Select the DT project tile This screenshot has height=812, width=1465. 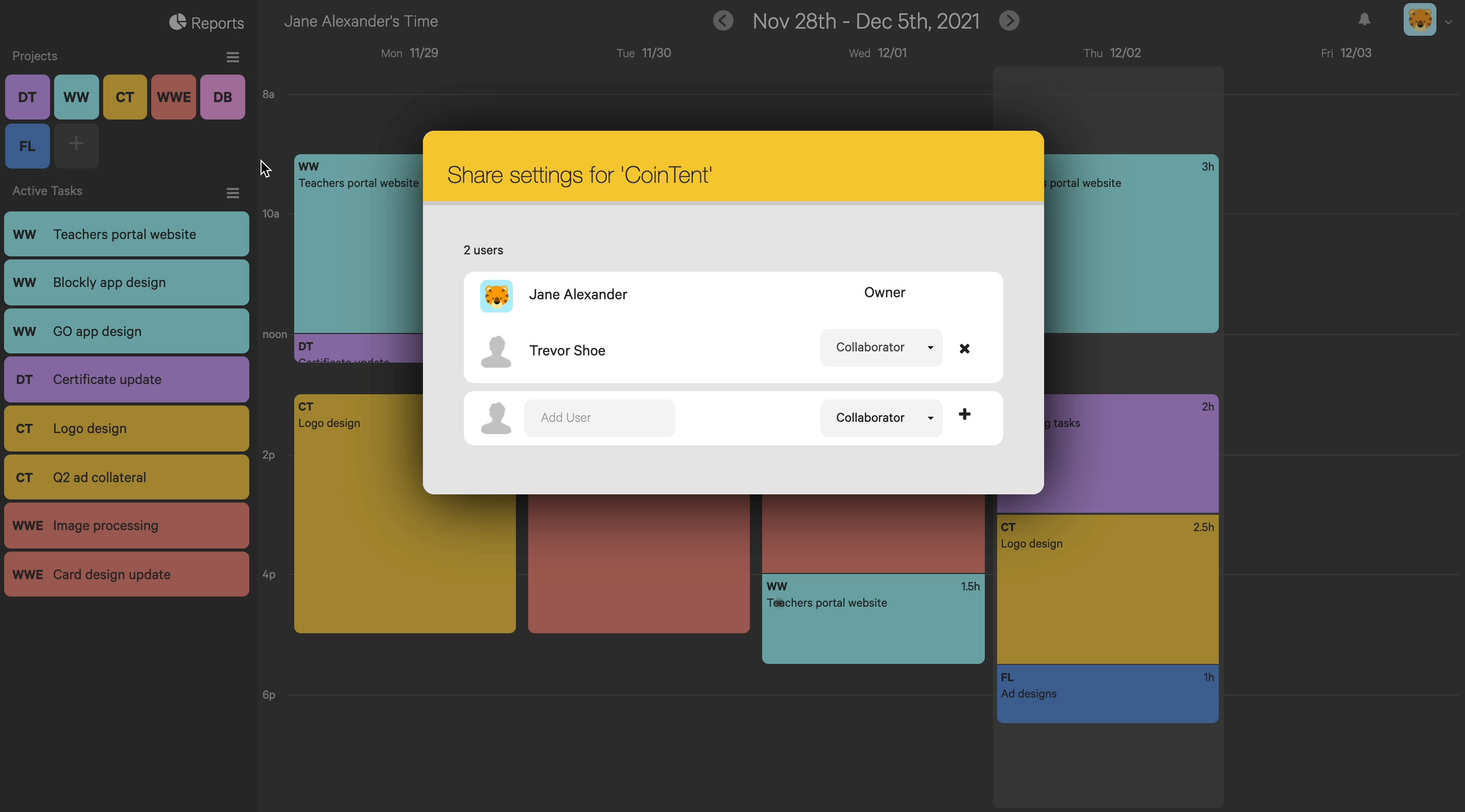tap(27, 97)
